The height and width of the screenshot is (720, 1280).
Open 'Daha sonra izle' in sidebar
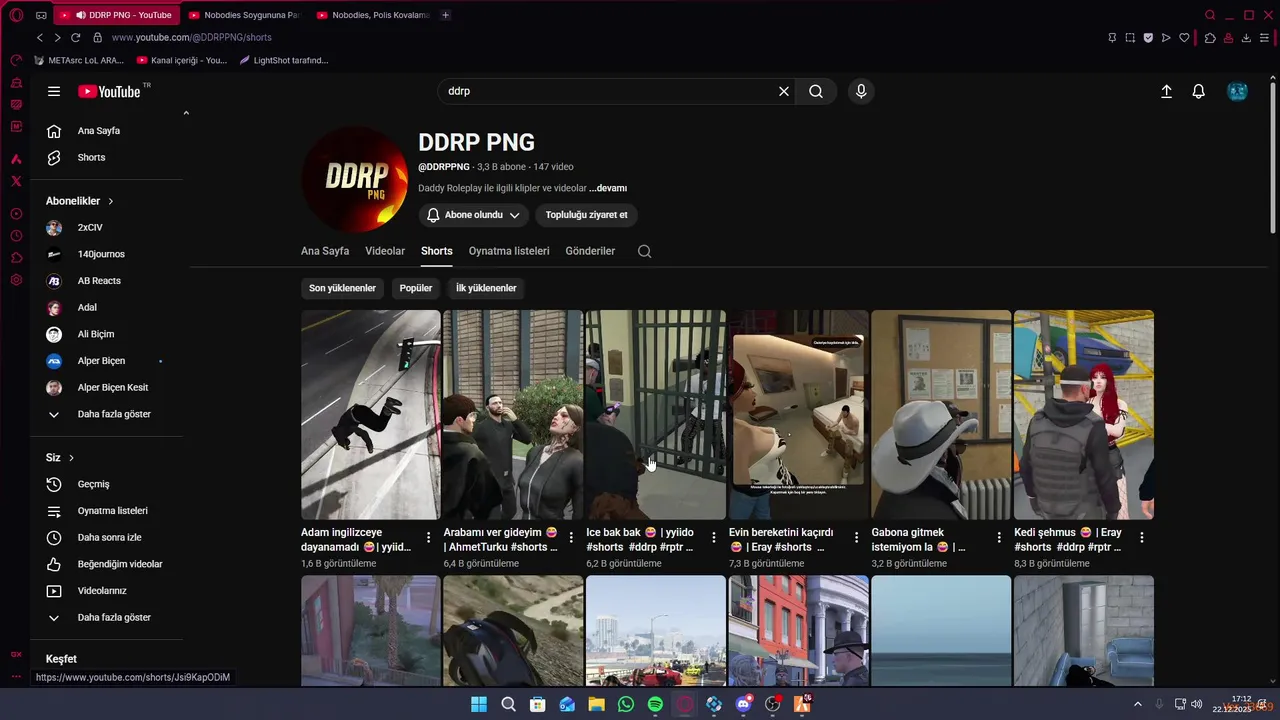coord(110,538)
